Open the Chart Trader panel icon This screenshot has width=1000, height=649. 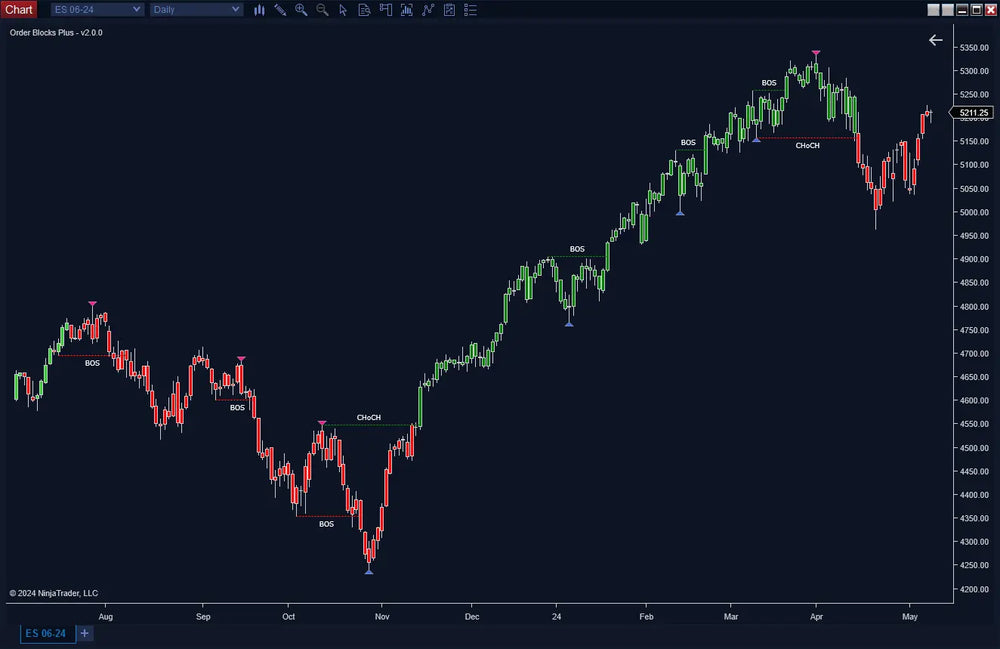coord(385,10)
